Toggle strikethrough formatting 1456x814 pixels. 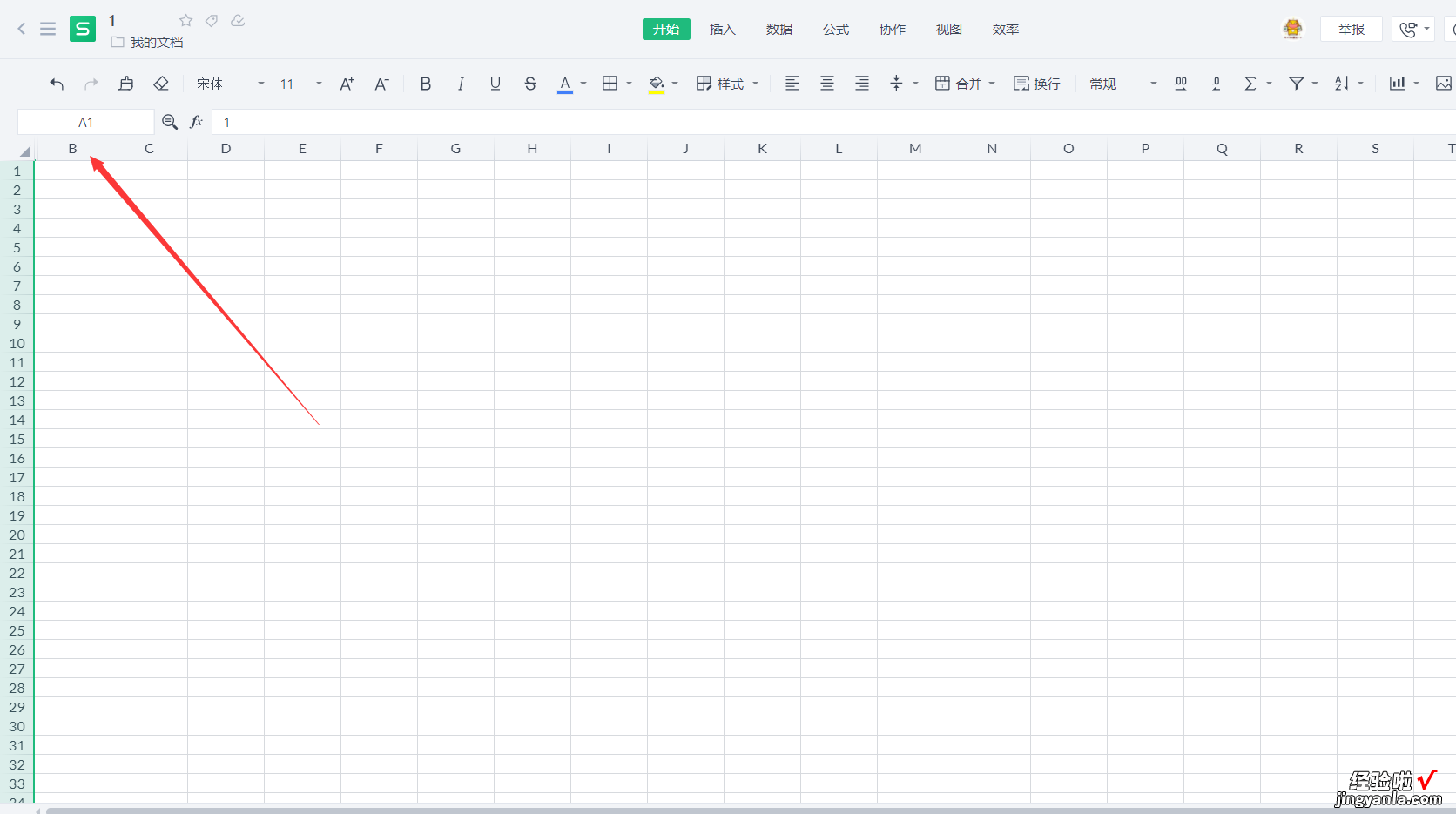pos(530,84)
